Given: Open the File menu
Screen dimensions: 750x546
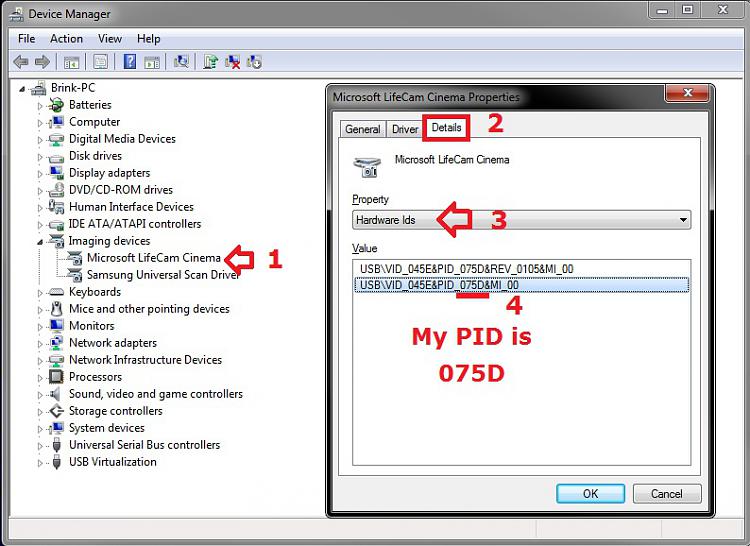Looking at the screenshot, I should pyautogui.click(x=26, y=39).
